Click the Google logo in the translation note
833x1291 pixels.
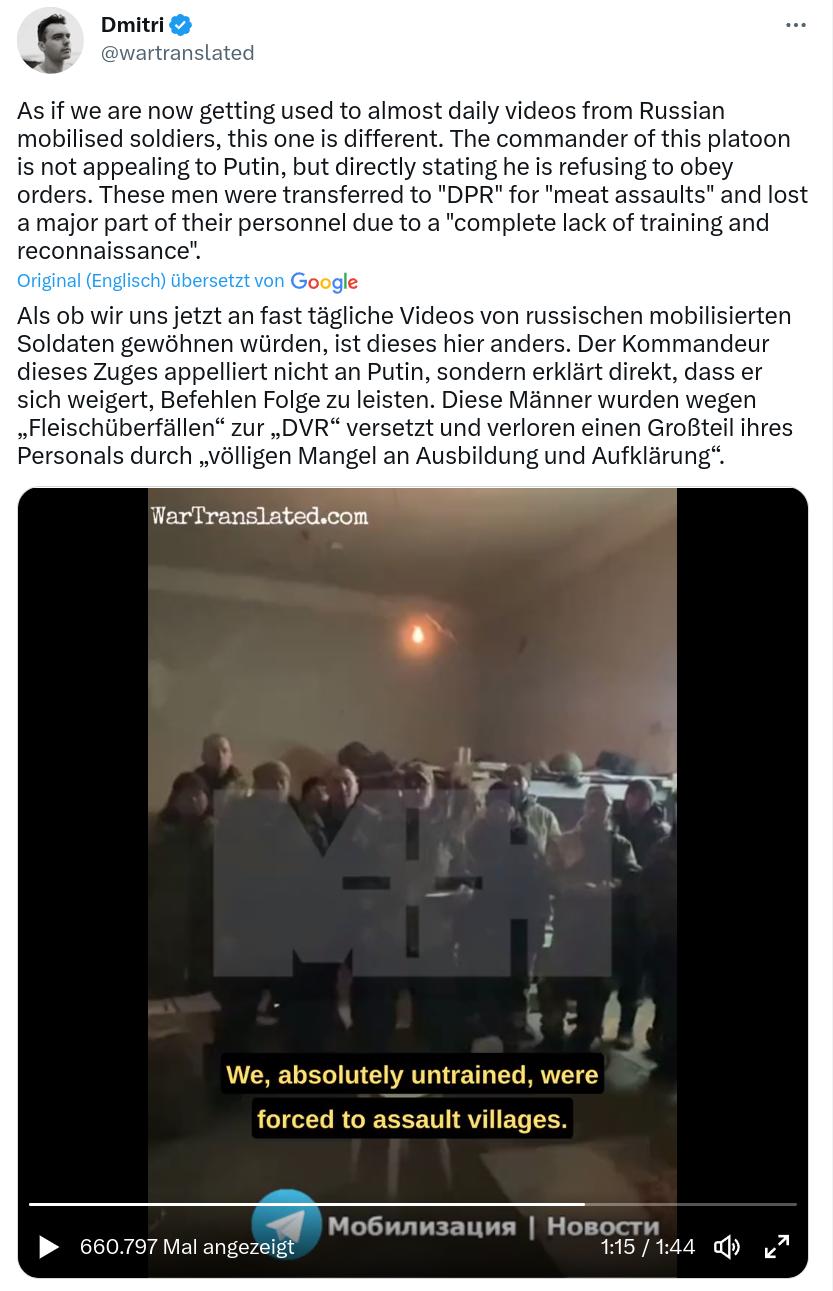pos(324,283)
